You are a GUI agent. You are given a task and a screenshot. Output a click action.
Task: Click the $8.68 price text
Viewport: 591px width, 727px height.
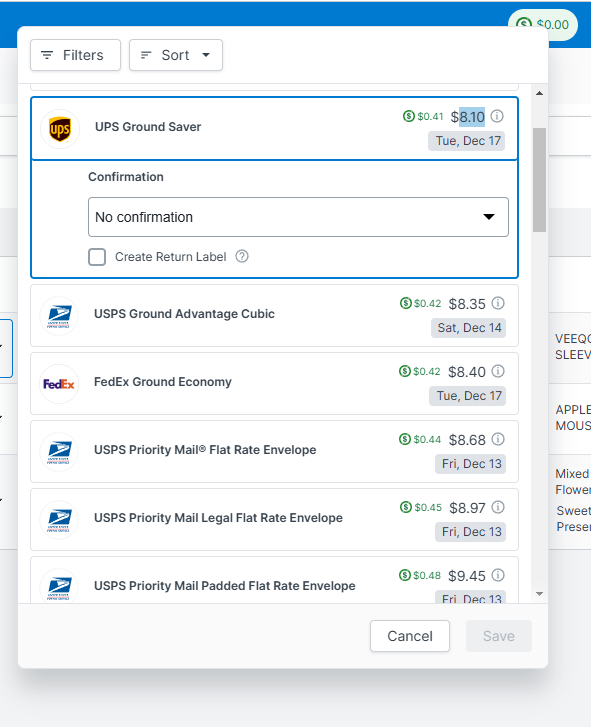467,440
